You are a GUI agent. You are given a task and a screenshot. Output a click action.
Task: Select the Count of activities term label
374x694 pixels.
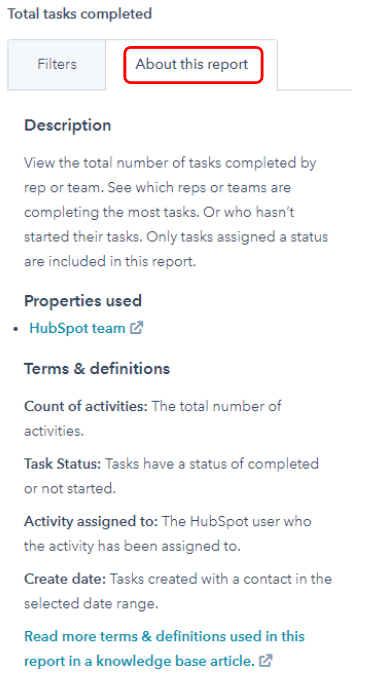85,406
